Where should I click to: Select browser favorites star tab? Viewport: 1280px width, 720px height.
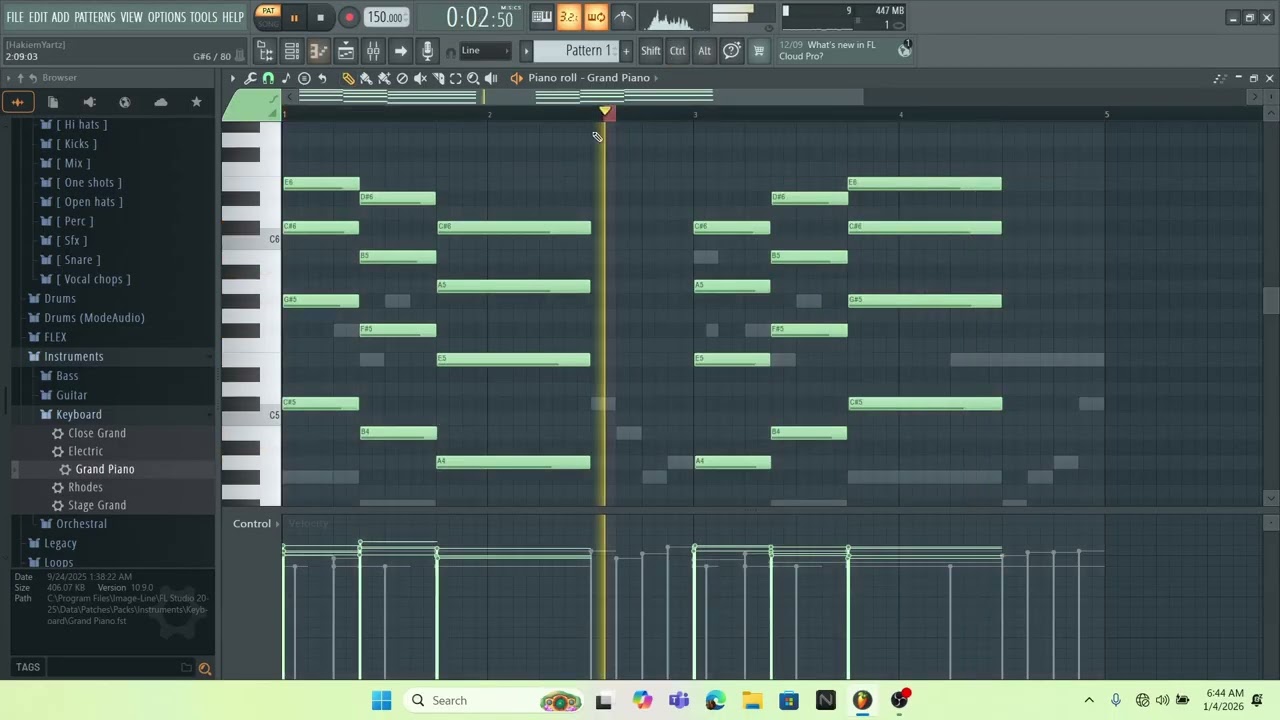pos(196,102)
